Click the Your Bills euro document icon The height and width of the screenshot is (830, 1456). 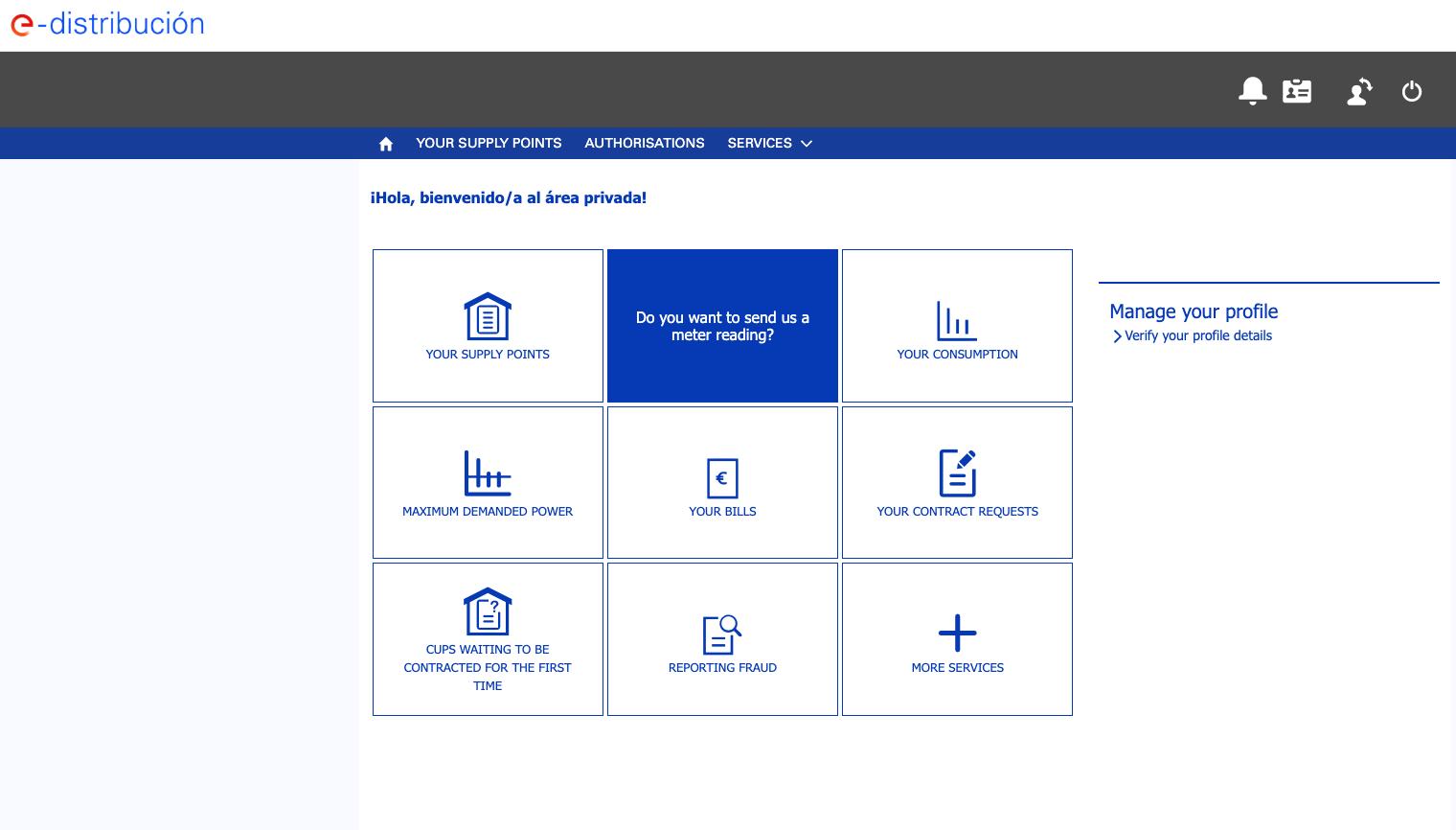pos(722,478)
